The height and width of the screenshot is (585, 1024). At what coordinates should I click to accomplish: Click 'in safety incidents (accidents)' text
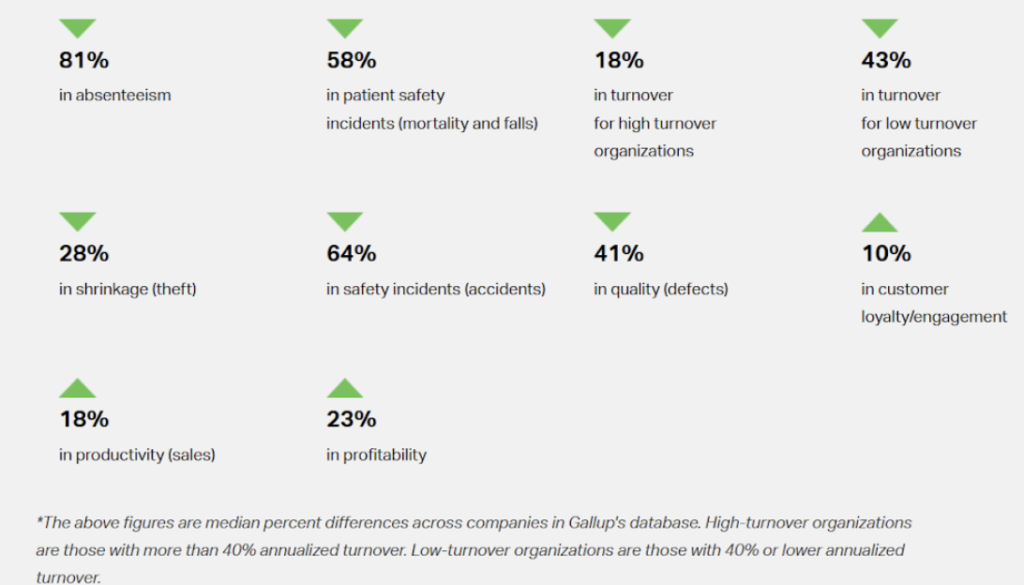436,290
